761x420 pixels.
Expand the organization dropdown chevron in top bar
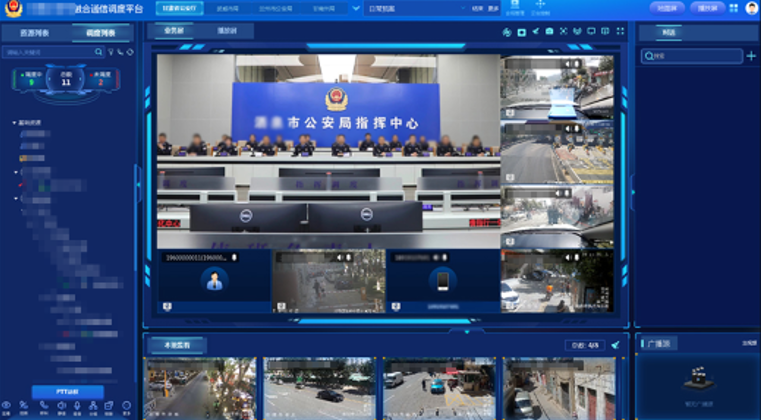click(x=356, y=9)
